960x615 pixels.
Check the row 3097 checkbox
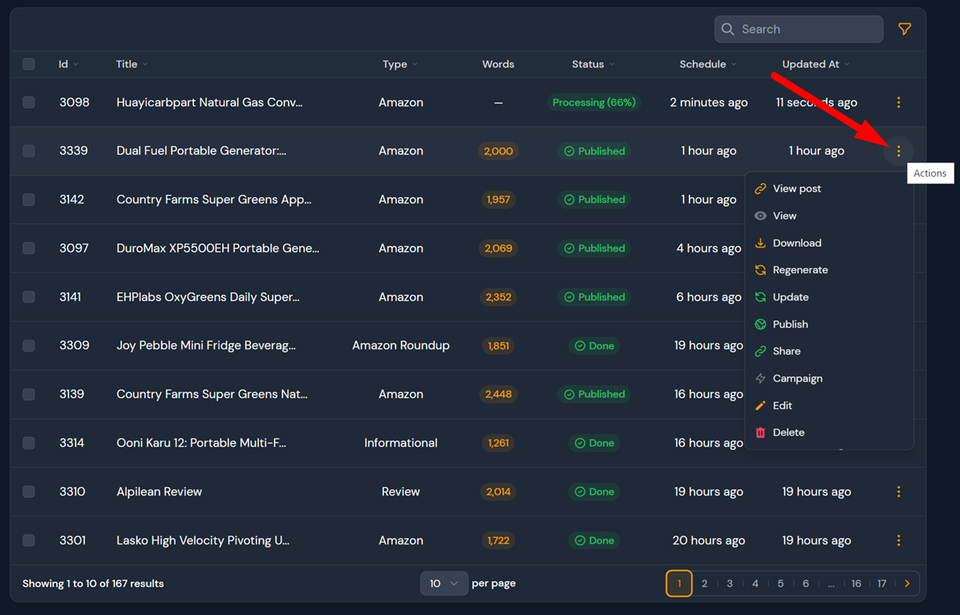coord(29,248)
